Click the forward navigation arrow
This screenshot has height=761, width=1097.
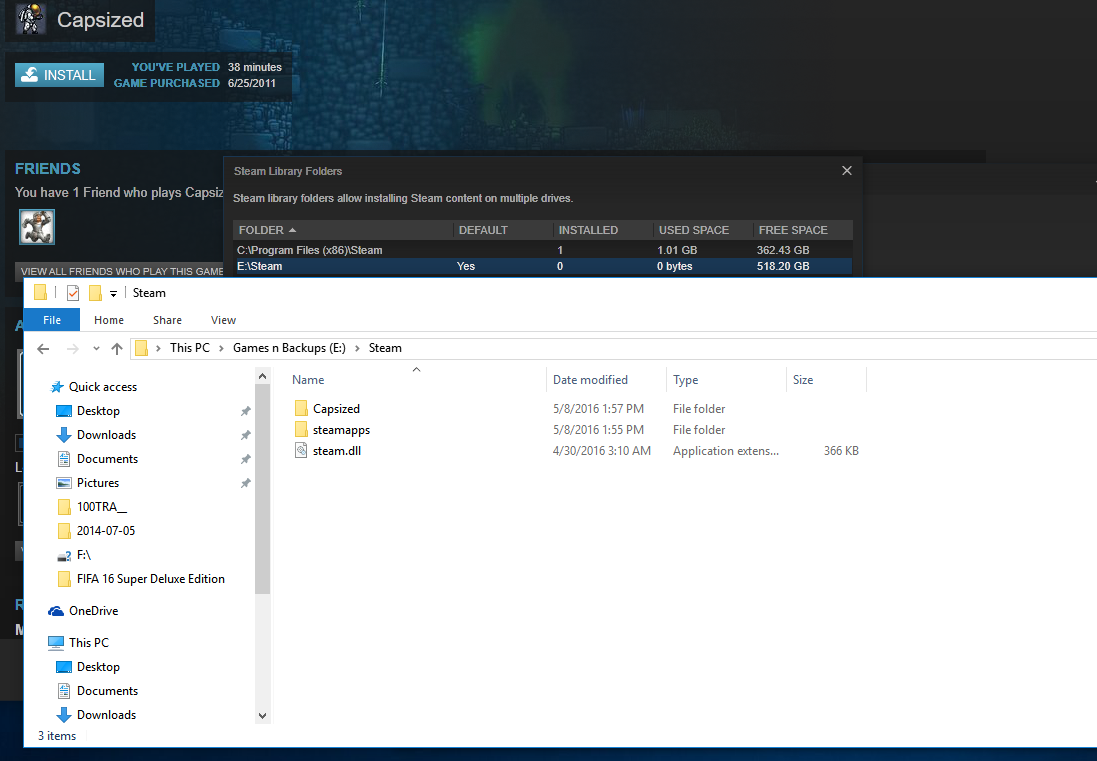73,348
